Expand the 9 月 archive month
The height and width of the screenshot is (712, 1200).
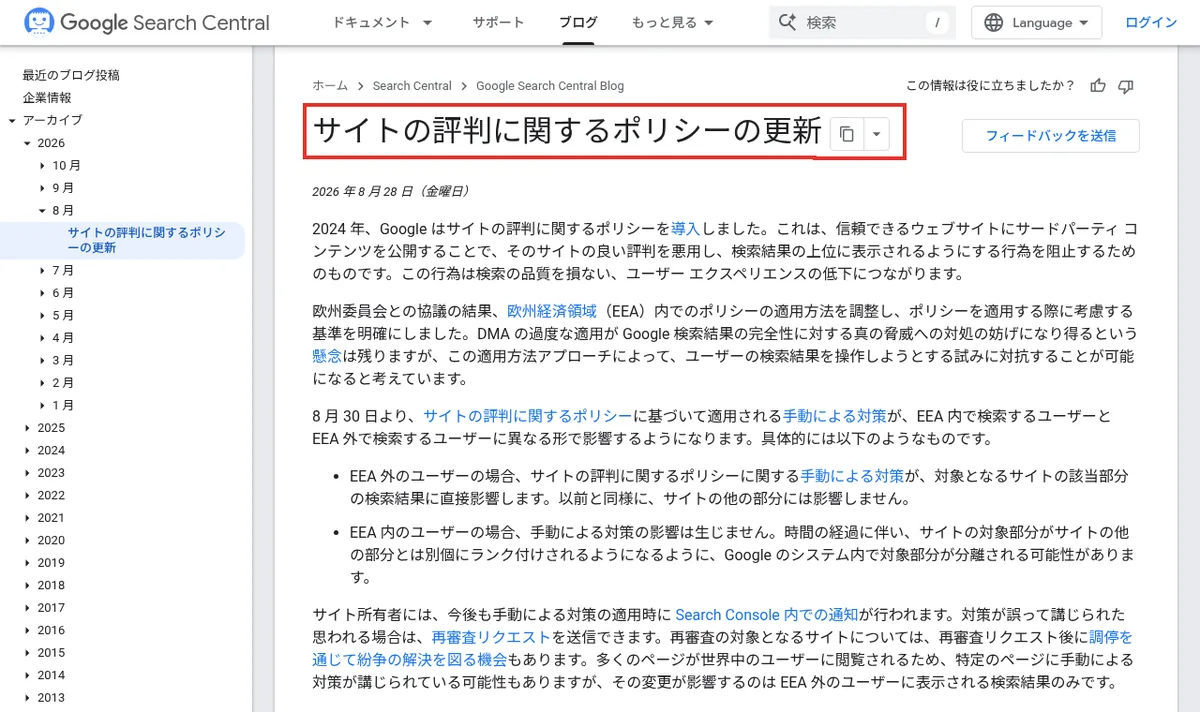[42, 188]
